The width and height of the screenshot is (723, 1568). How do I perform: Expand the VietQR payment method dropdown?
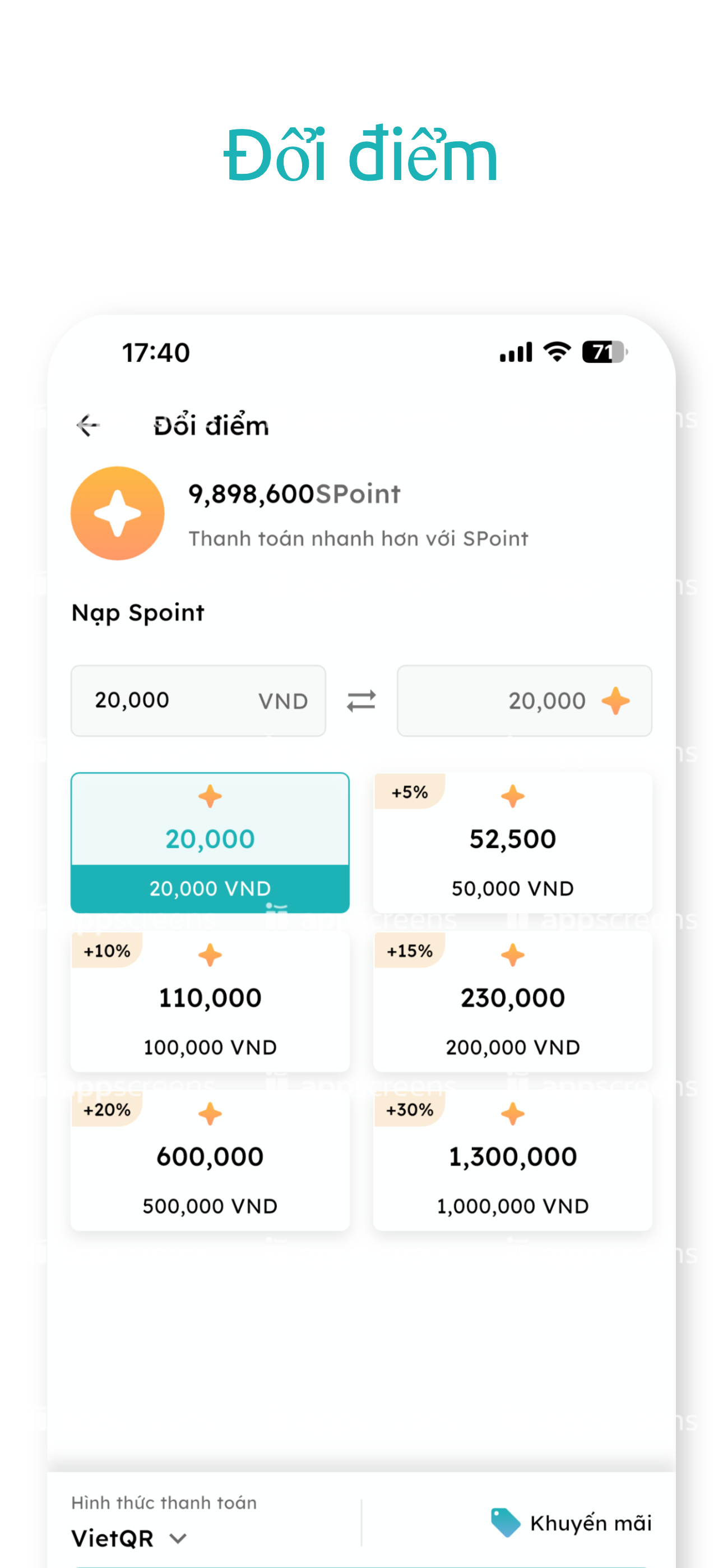coord(129,1538)
